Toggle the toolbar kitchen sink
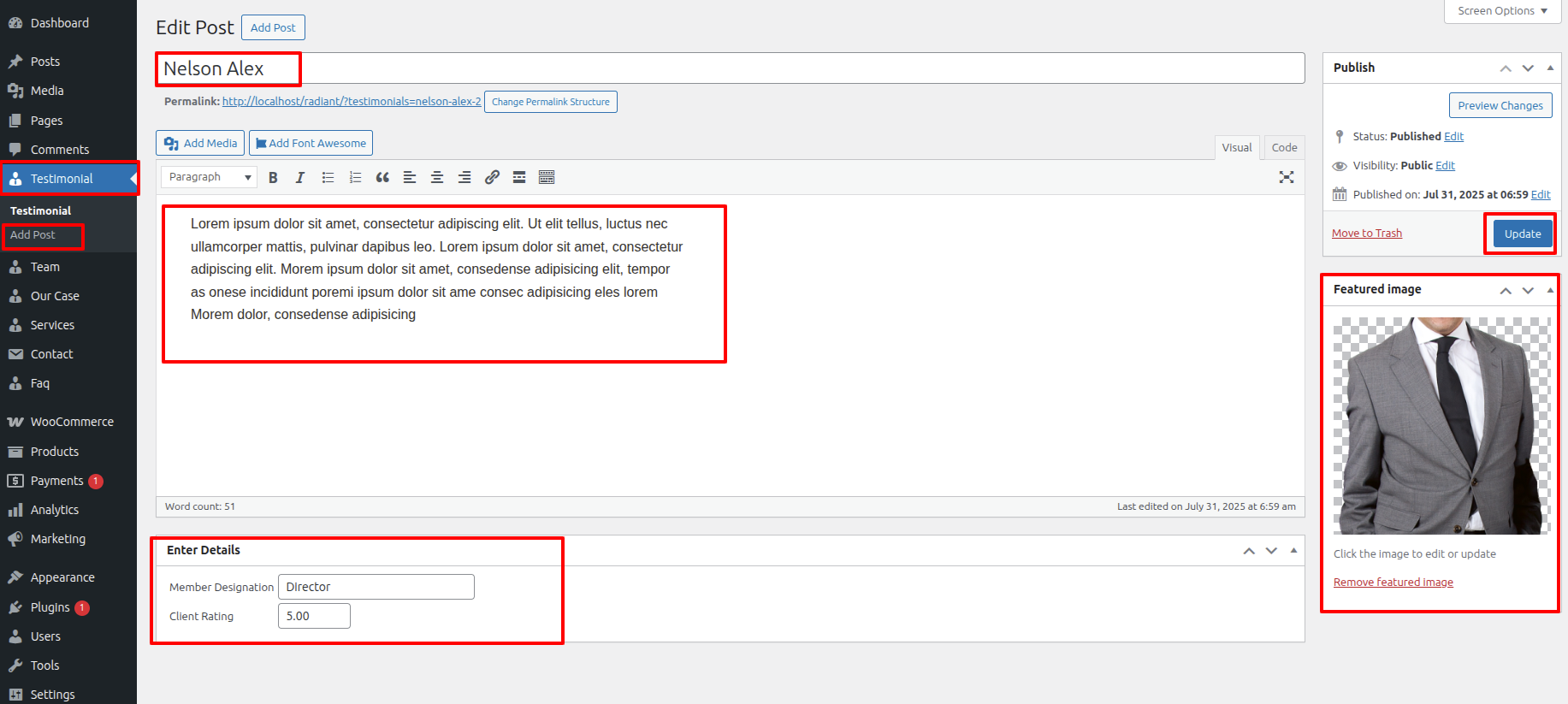This screenshot has width=1568, height=704. click(547, 177)
